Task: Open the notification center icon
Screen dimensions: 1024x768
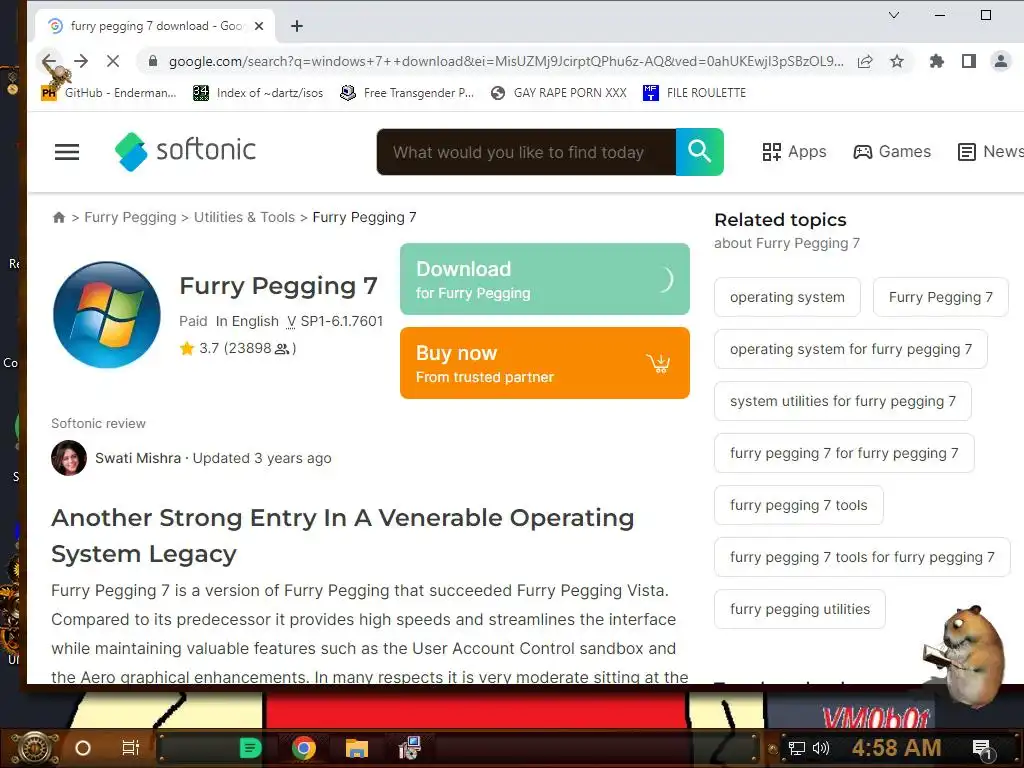Action: tap(983, 749)
